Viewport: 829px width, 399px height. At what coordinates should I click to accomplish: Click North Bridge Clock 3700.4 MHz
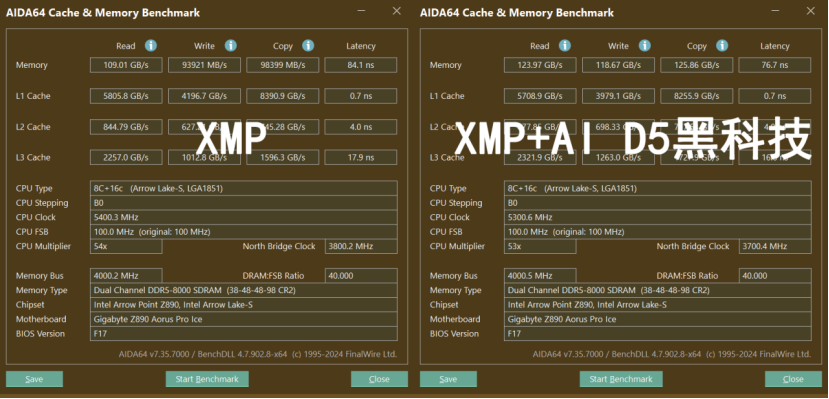point(775,246)
